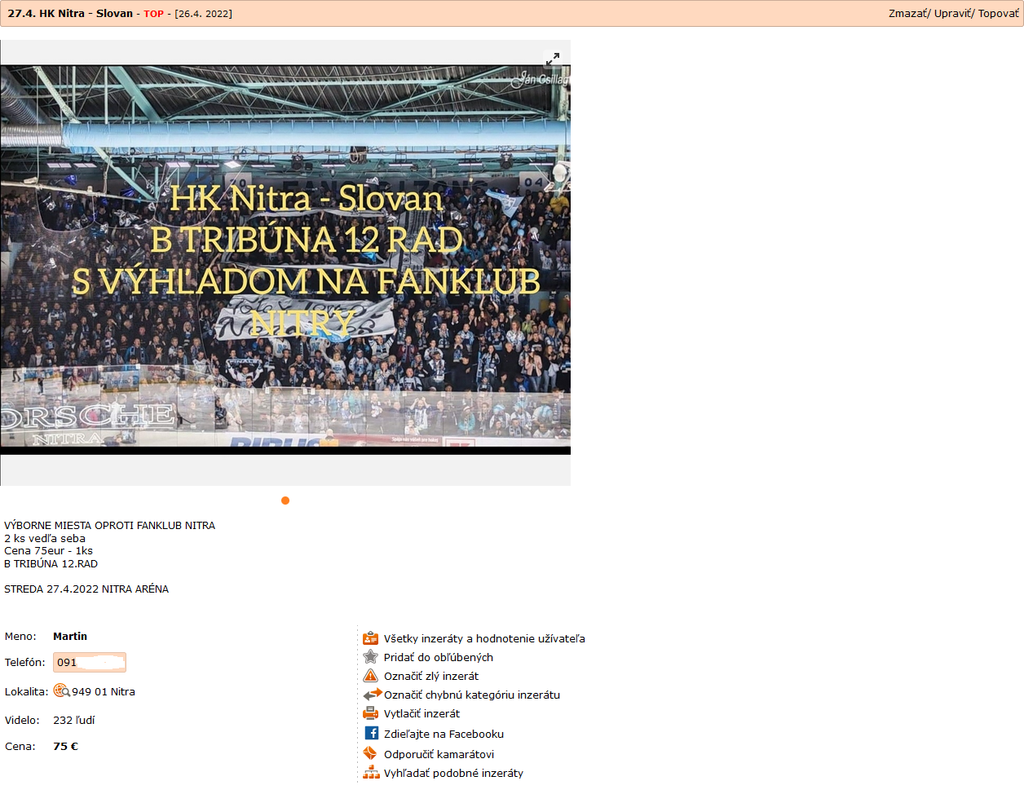Open the Vyhľadať podobné inzeráty link
The image size is (1024, 785).
tap(453, 773)
